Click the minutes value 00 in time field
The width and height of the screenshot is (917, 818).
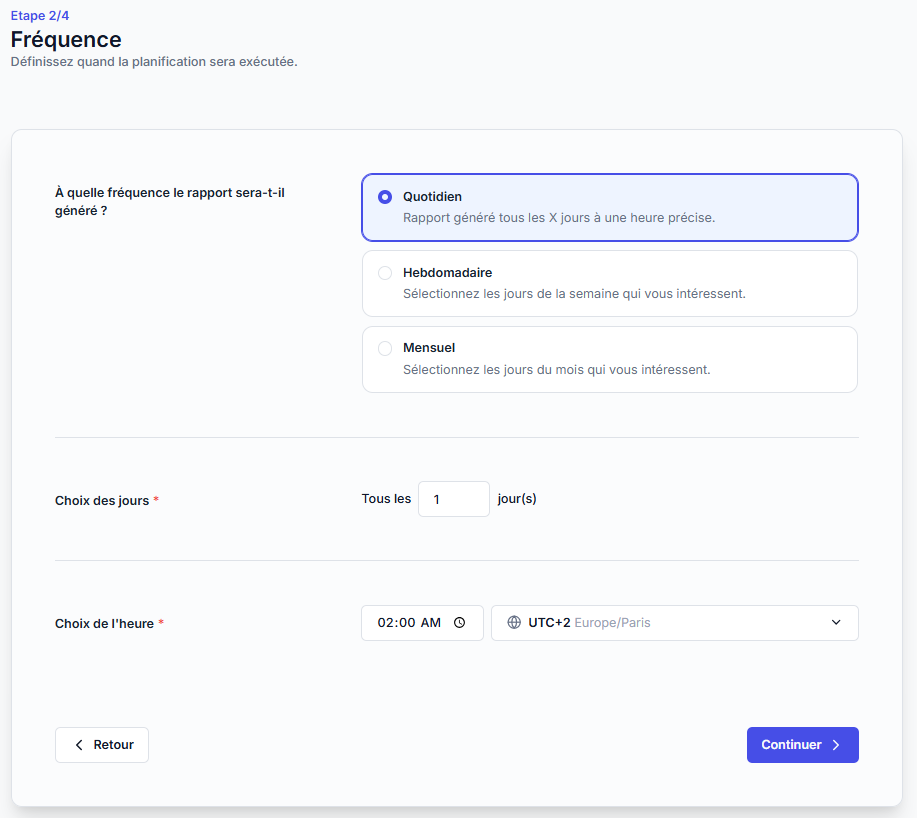406,623
